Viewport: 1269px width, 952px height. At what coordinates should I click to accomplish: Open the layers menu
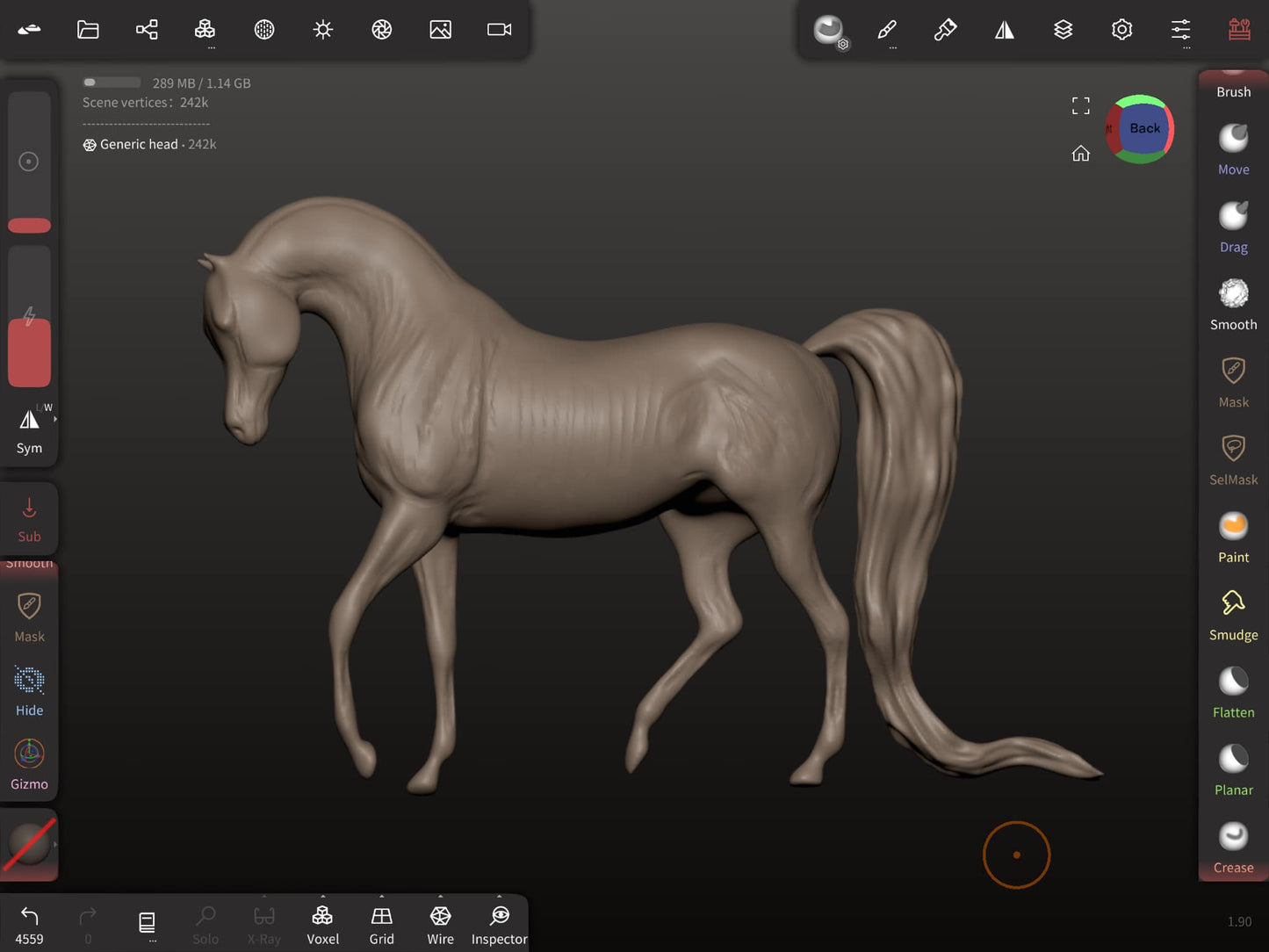pos(1063,30)
